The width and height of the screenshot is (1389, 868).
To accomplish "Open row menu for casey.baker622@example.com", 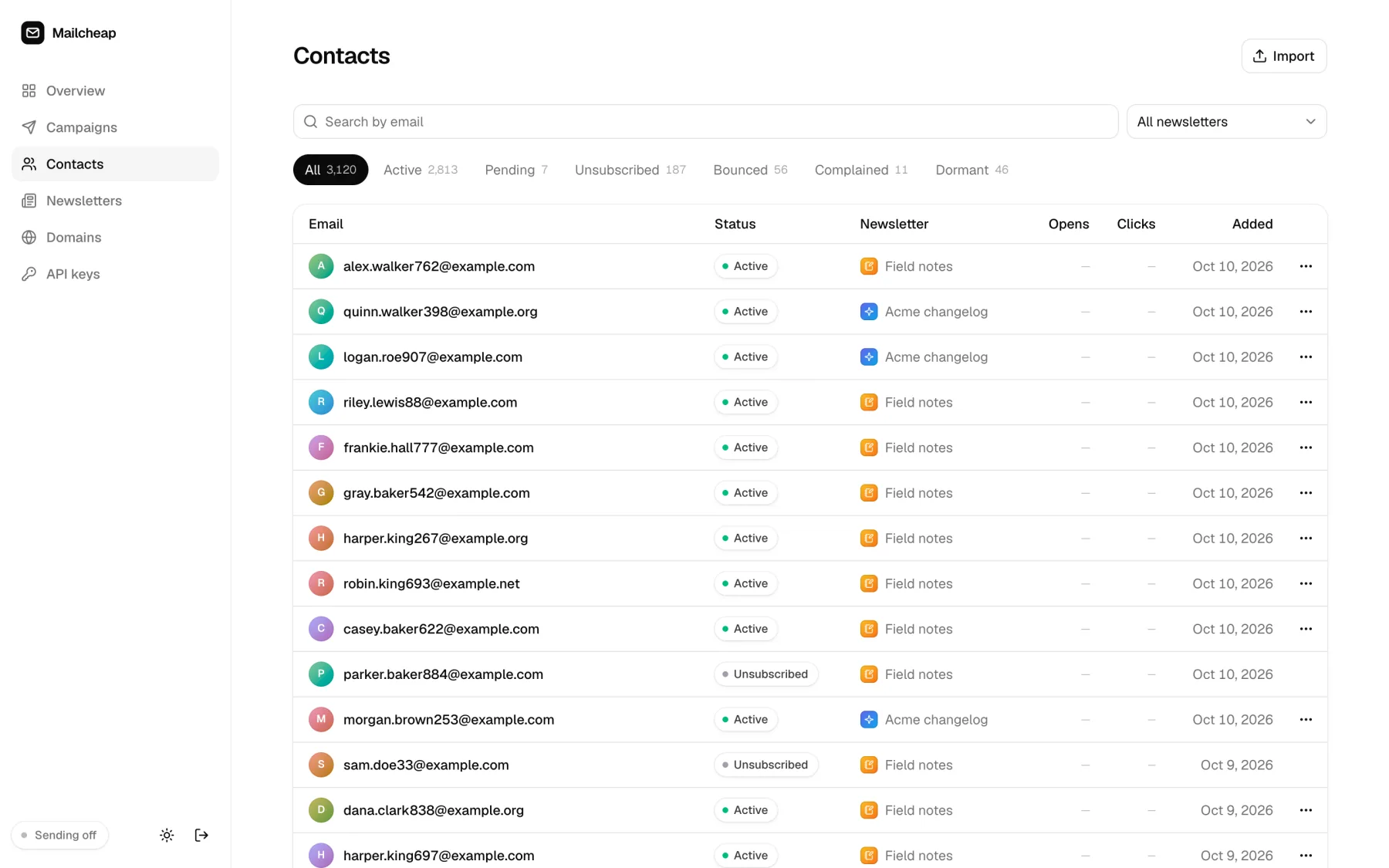I will (1306, 629).
